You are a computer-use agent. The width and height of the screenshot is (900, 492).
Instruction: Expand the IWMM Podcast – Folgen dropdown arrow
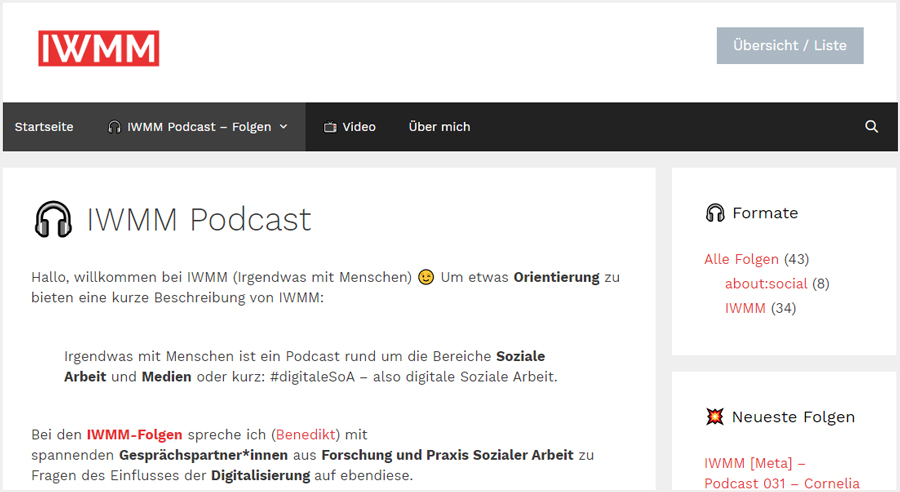283,127
